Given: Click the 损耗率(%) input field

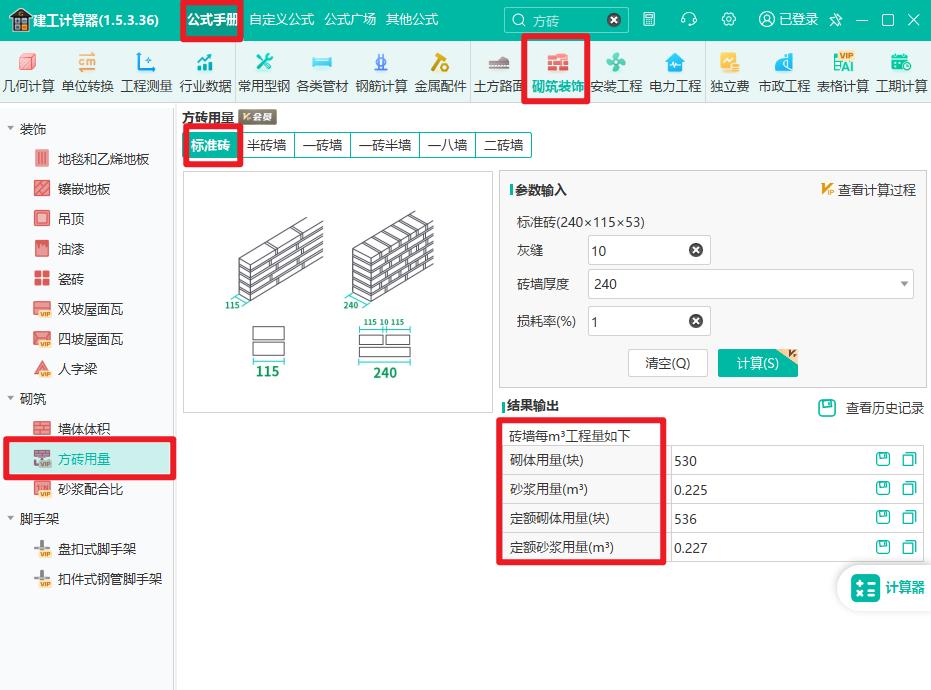Looking at the screenshot, I should click(649, 321).
